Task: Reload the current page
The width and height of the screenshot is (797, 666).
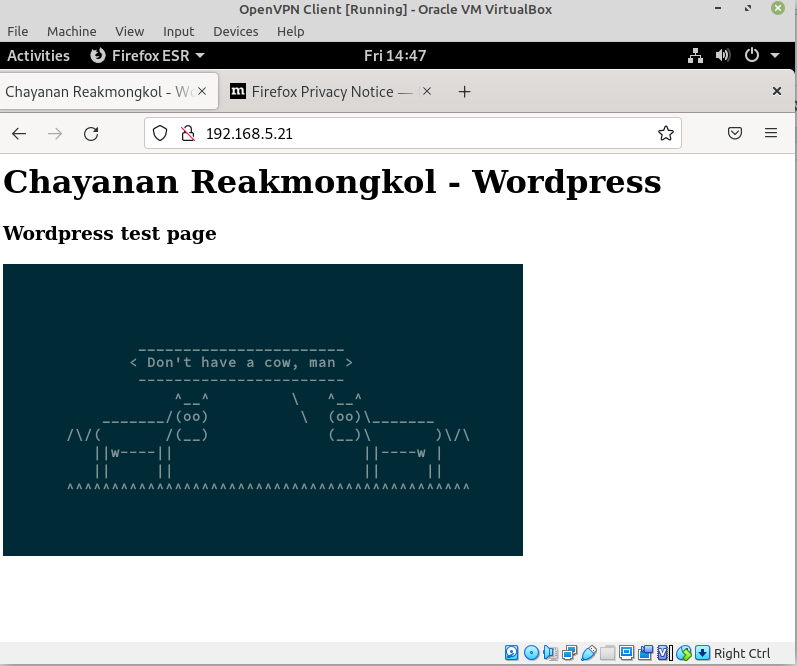Action: coord(91,134)
